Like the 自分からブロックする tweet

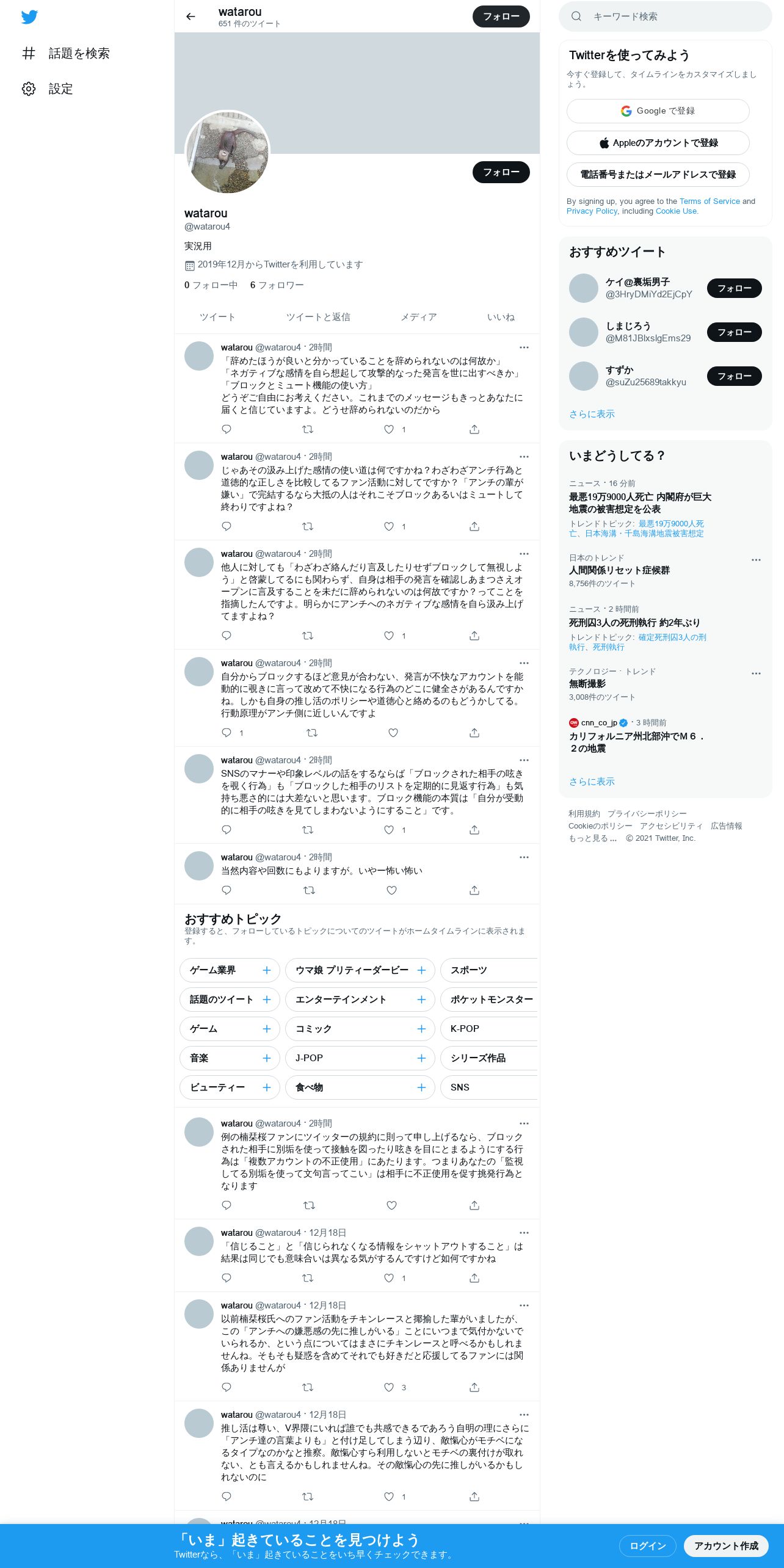(393, 733)
